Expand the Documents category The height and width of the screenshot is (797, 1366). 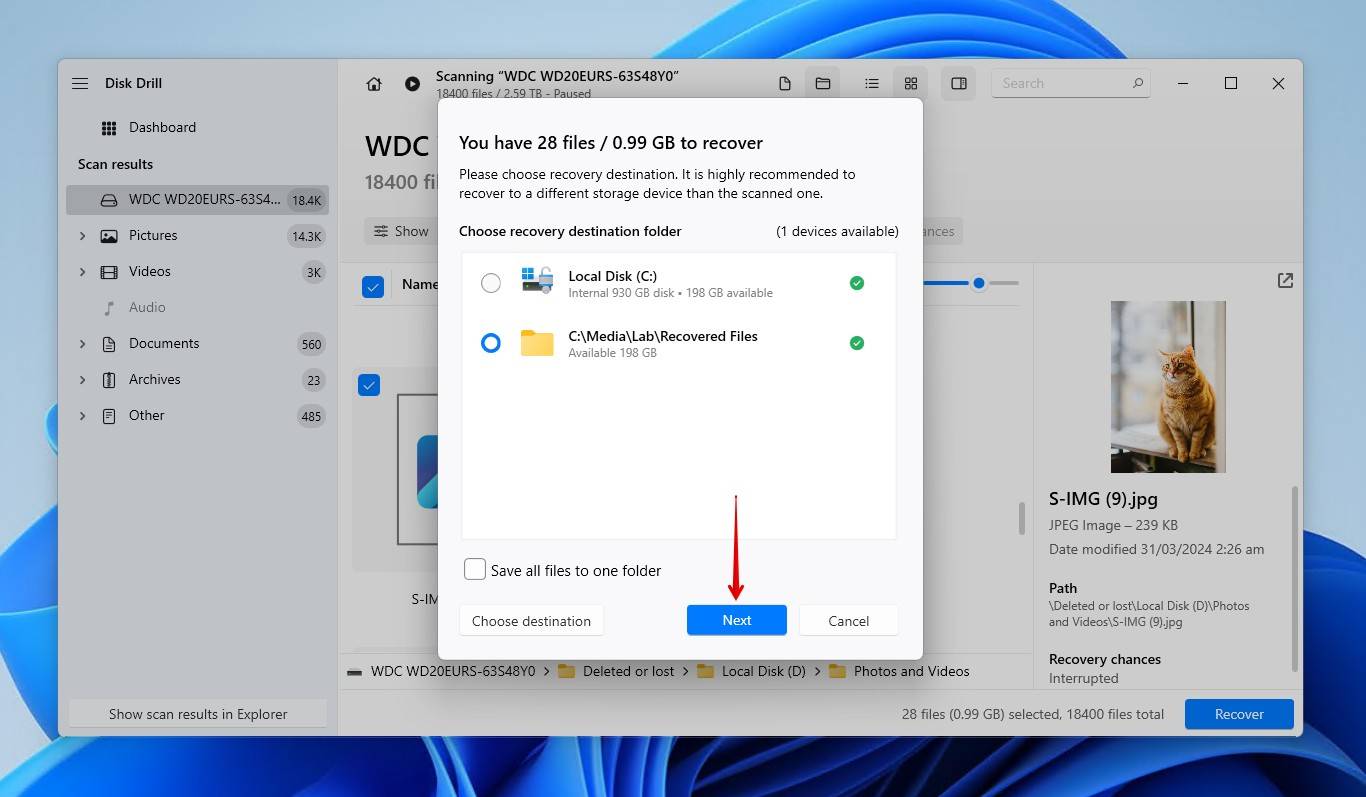pos(82,344)
